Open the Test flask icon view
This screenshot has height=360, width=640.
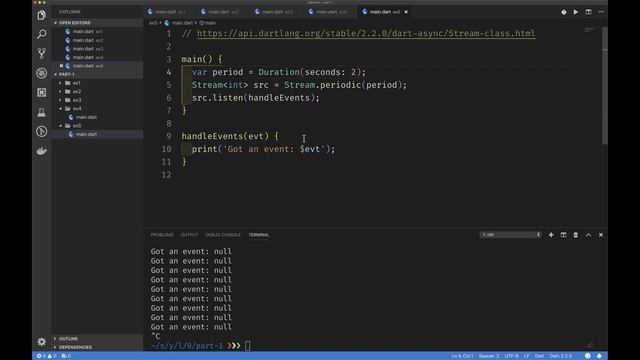point(41,112)
